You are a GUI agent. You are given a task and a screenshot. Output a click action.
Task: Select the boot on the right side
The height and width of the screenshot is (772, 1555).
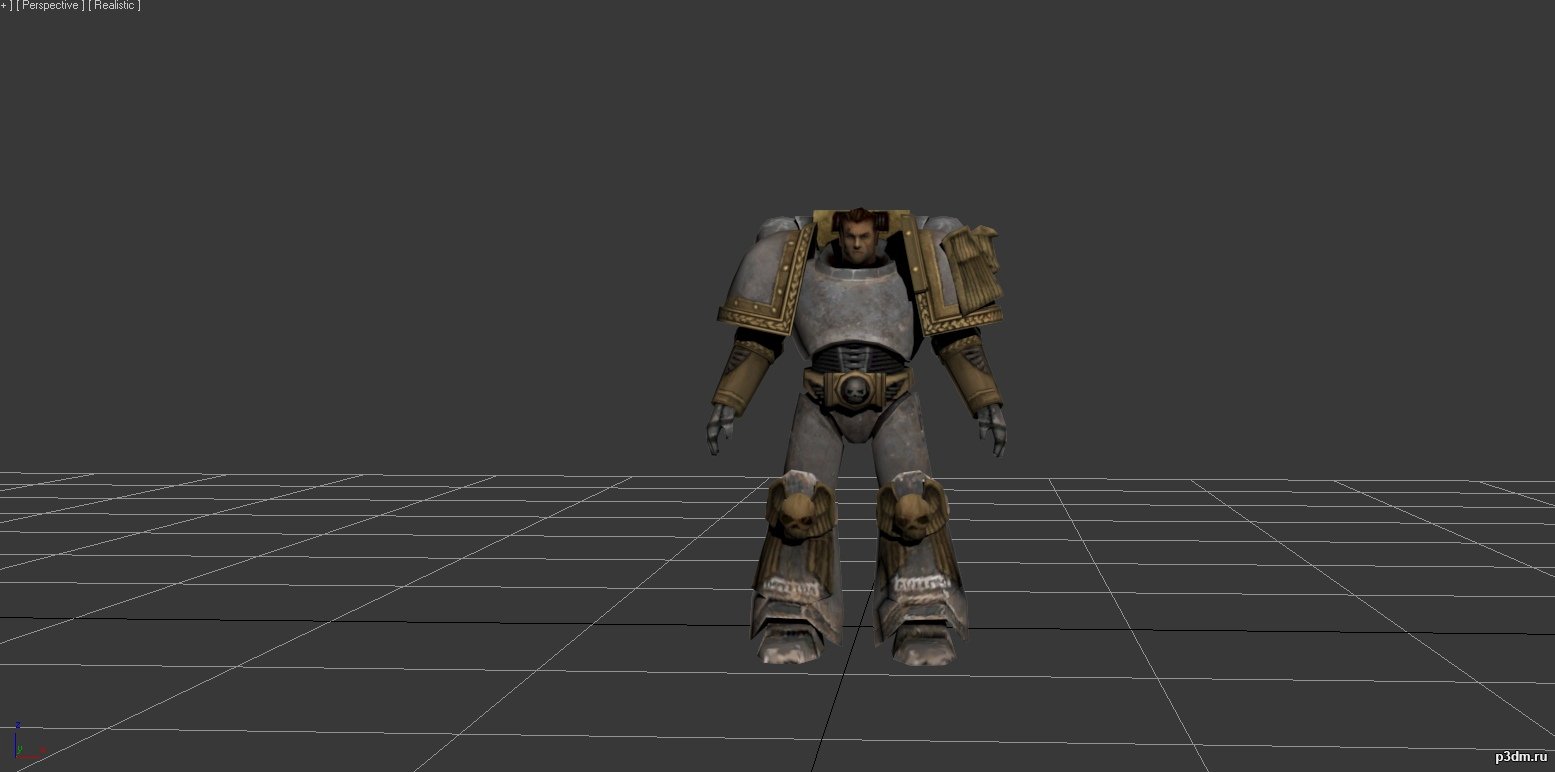tap(920, 630)
